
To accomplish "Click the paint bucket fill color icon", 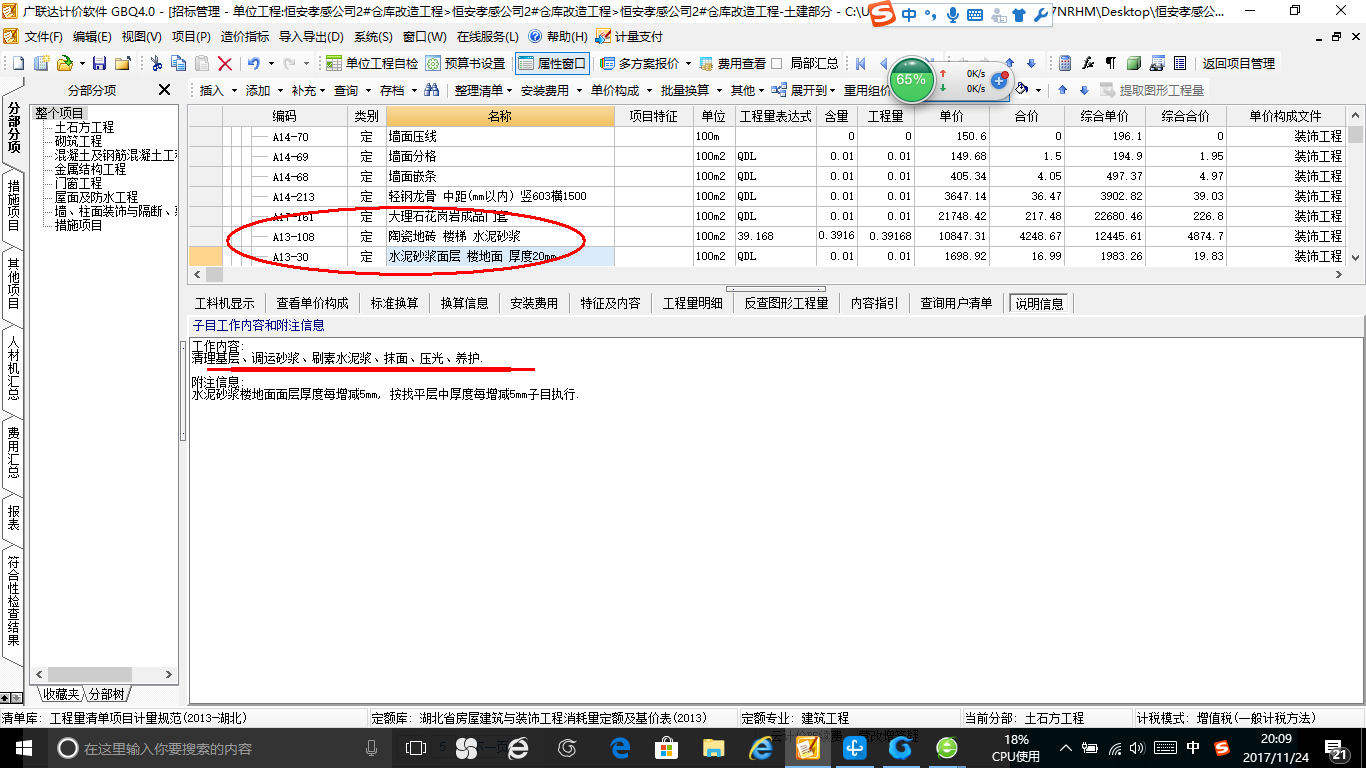I will [1022, 90].
